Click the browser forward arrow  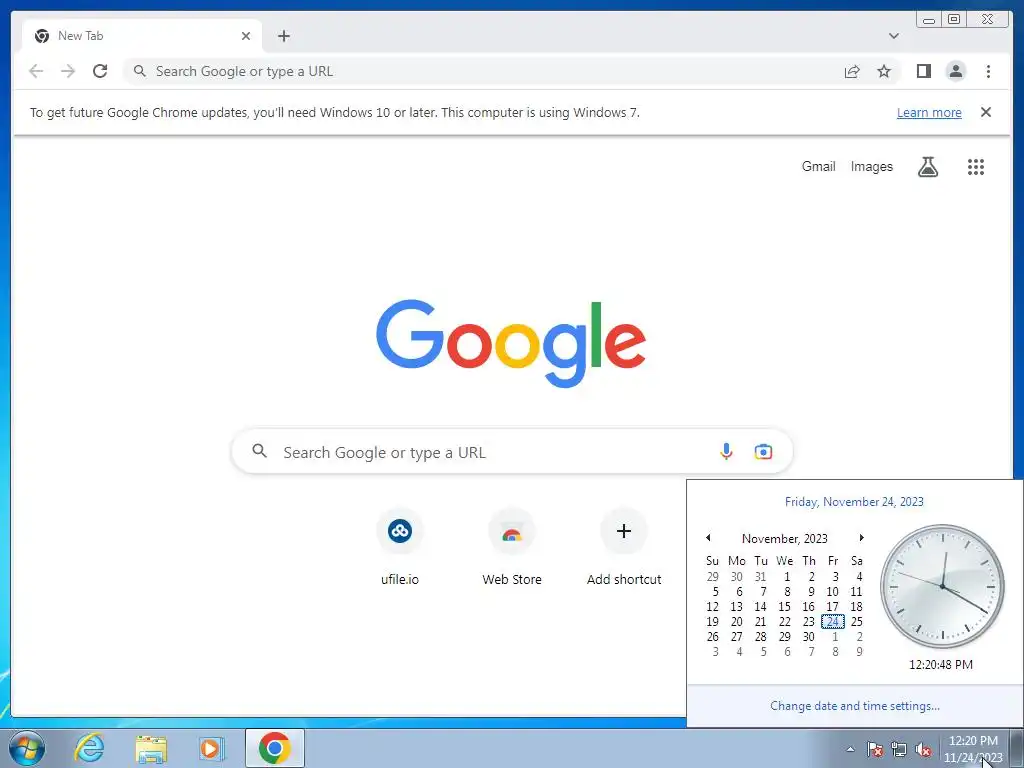[68, 71]
